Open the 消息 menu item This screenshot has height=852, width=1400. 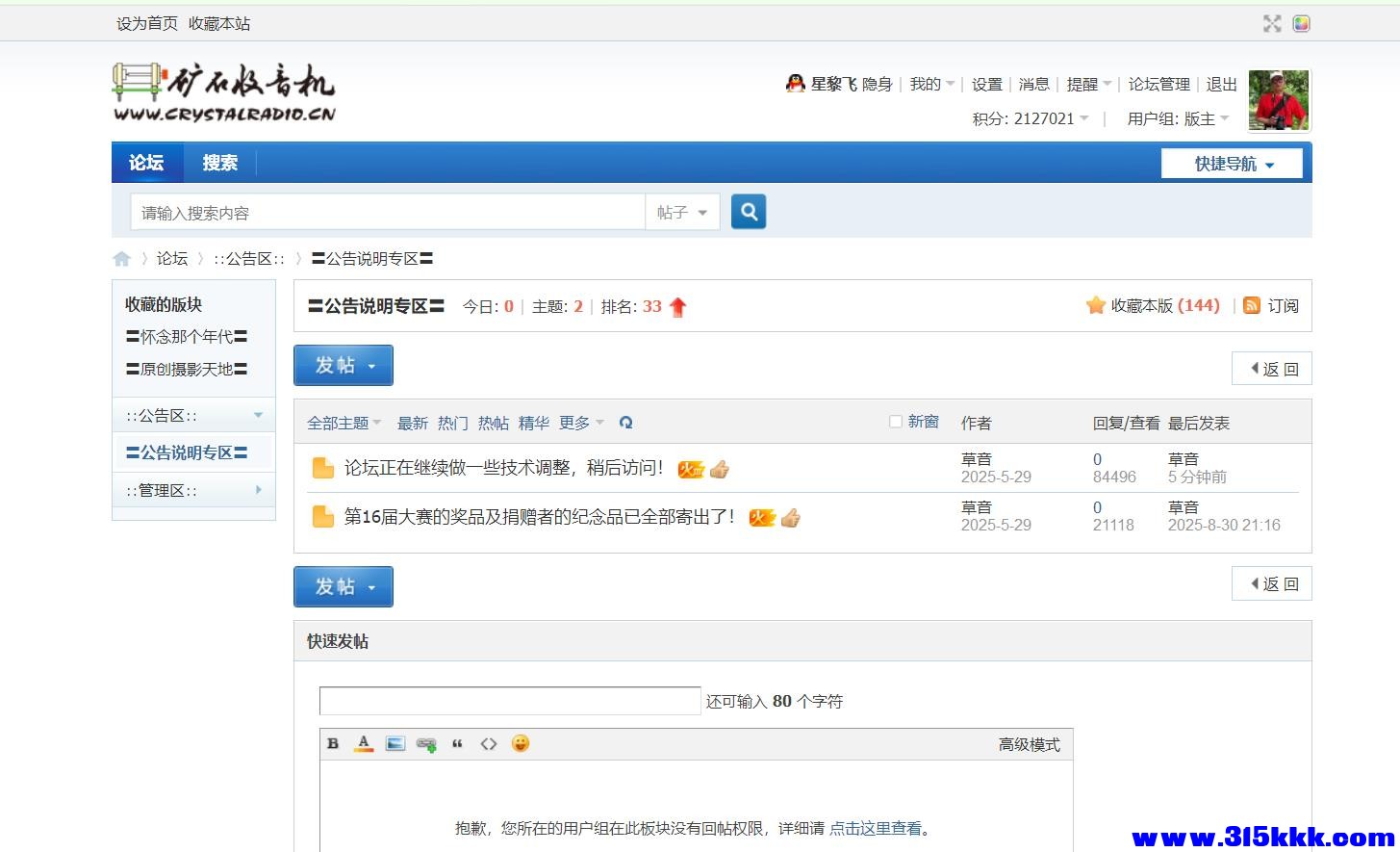click(x=1034, y=84)
